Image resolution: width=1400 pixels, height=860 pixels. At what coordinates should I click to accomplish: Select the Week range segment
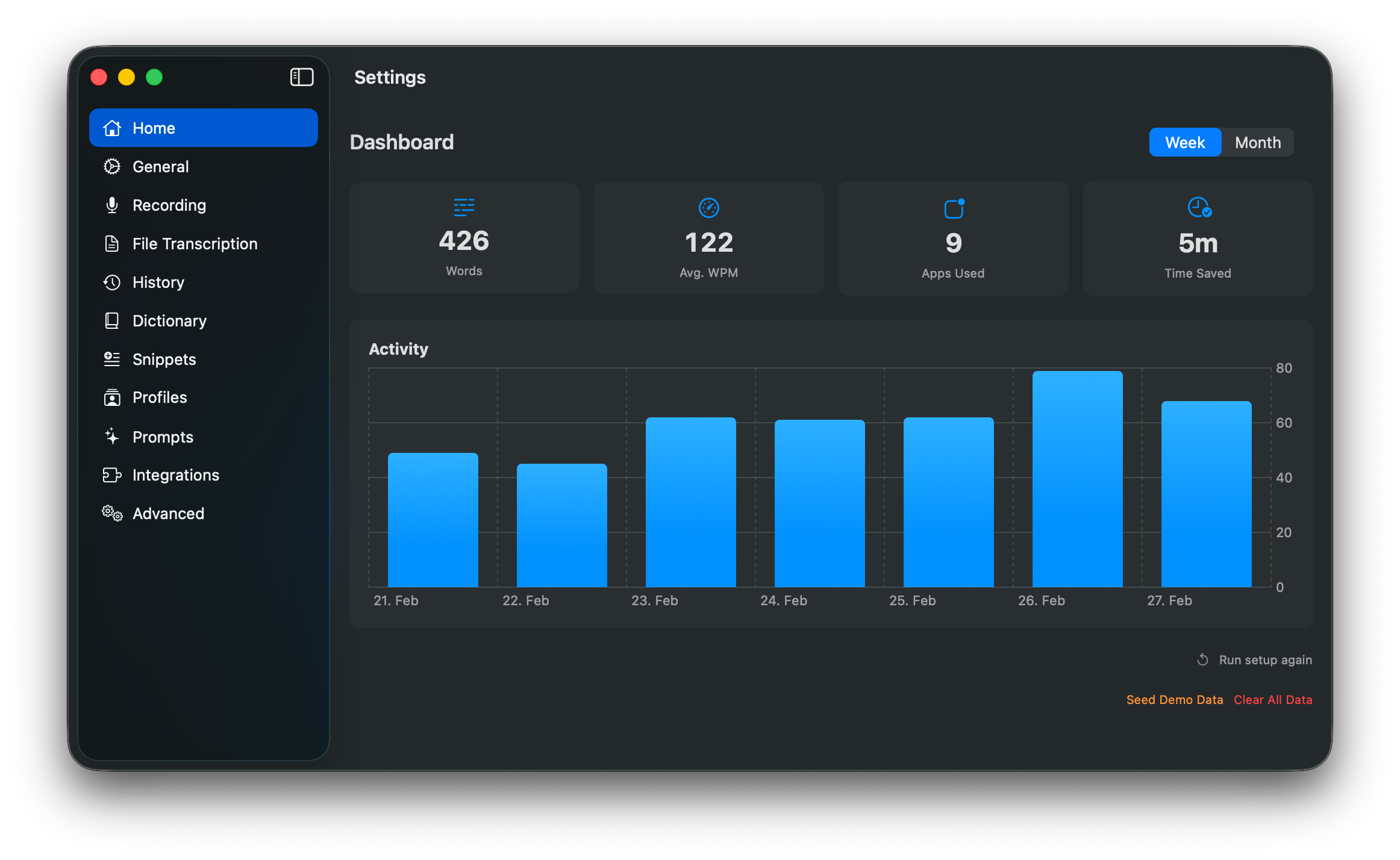(x=1184, y=143)
